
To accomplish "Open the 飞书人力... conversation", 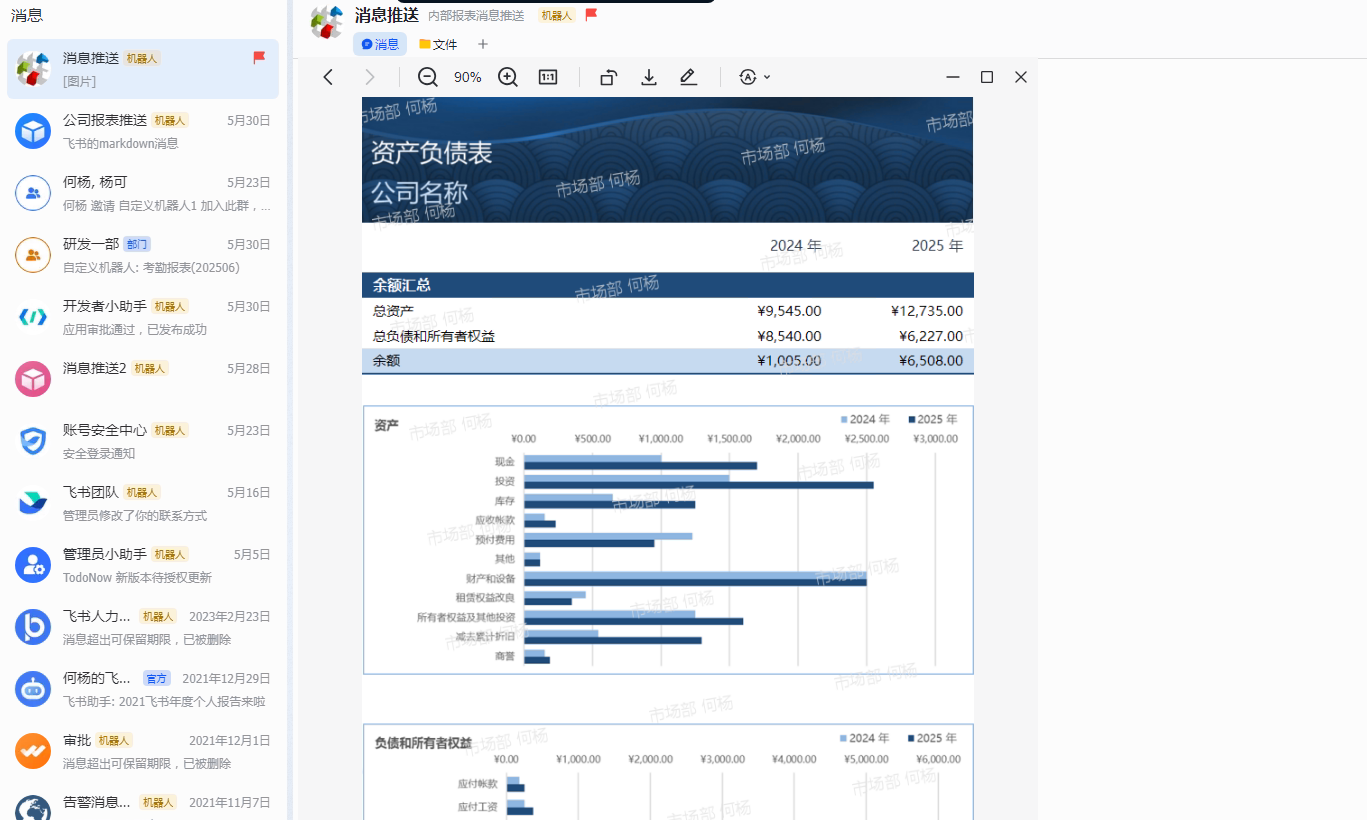I will point(143,627).
